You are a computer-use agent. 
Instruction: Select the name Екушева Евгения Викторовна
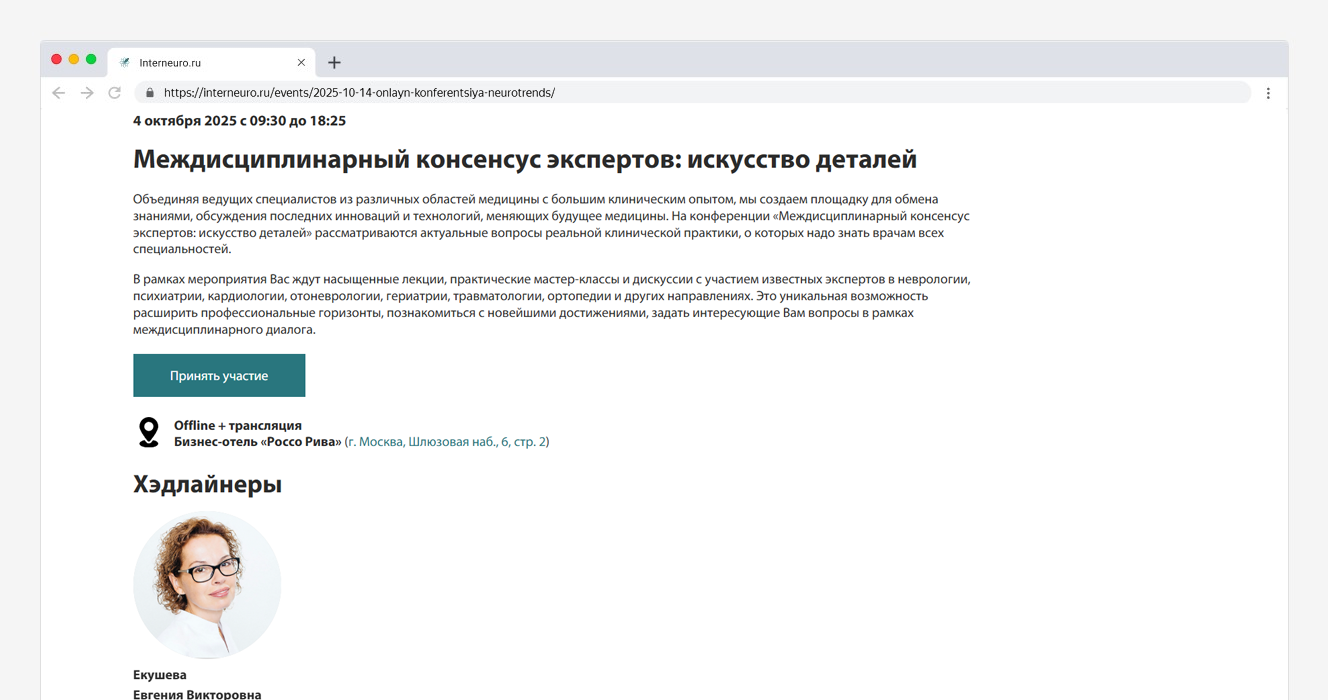(197, 683)
